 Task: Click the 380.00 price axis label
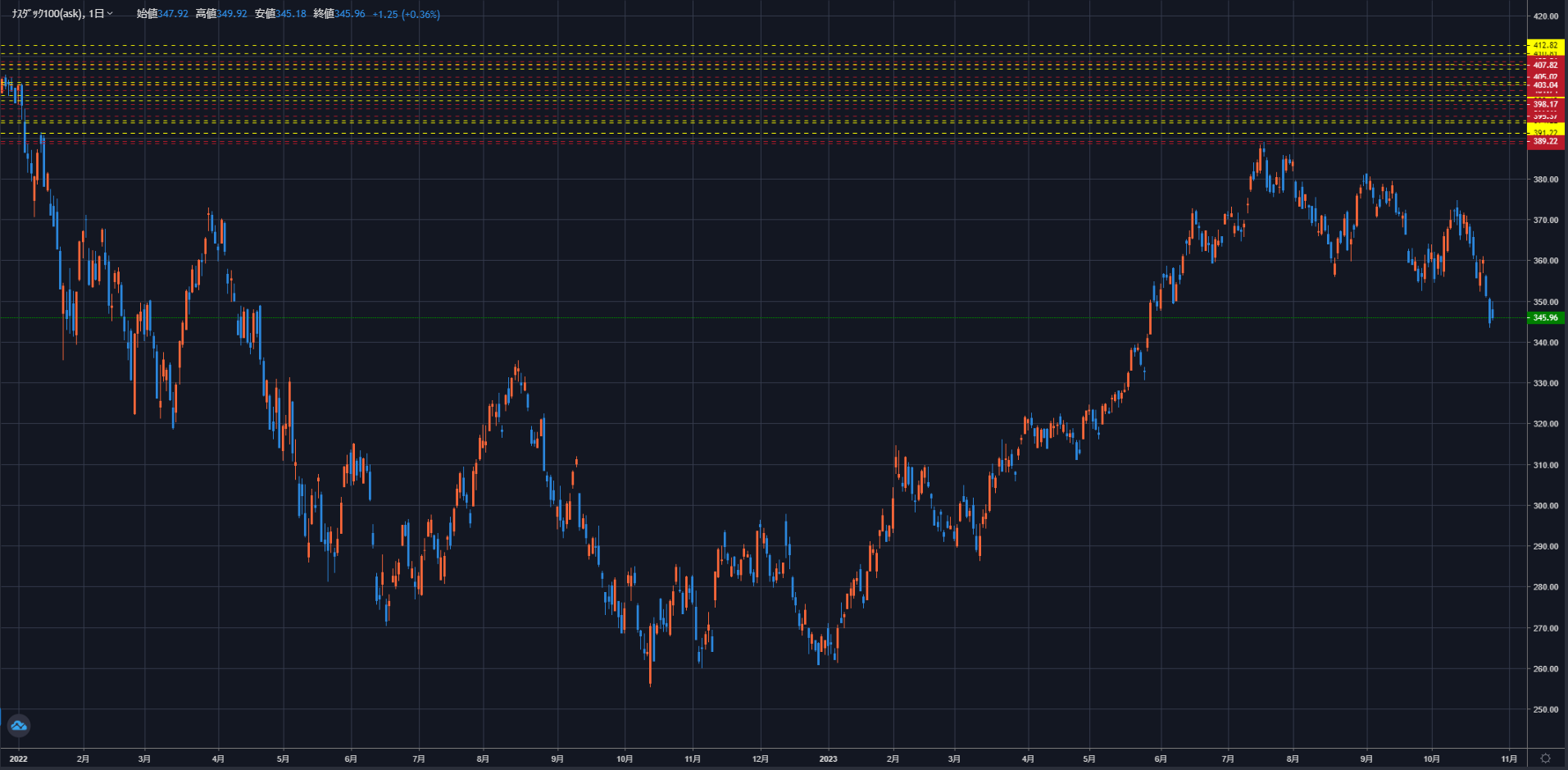[1546, 180]
